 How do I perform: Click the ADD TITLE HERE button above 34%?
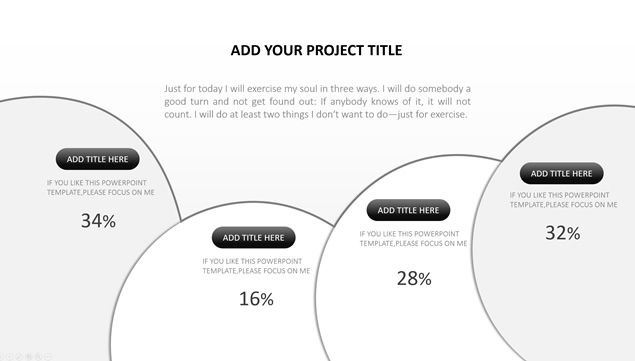coord(98,159)
